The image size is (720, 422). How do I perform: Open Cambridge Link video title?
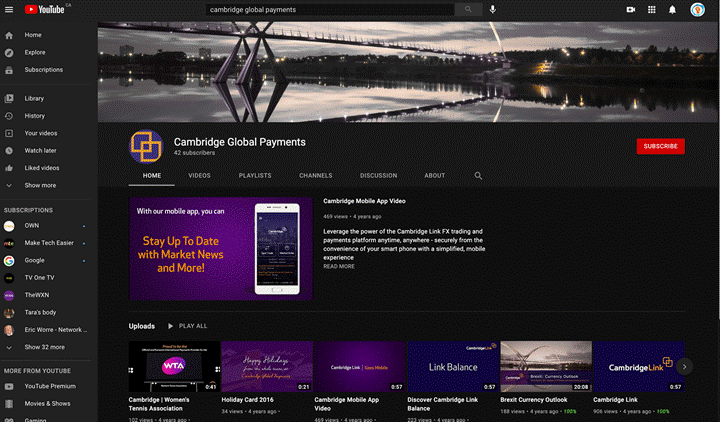(615, 400)
